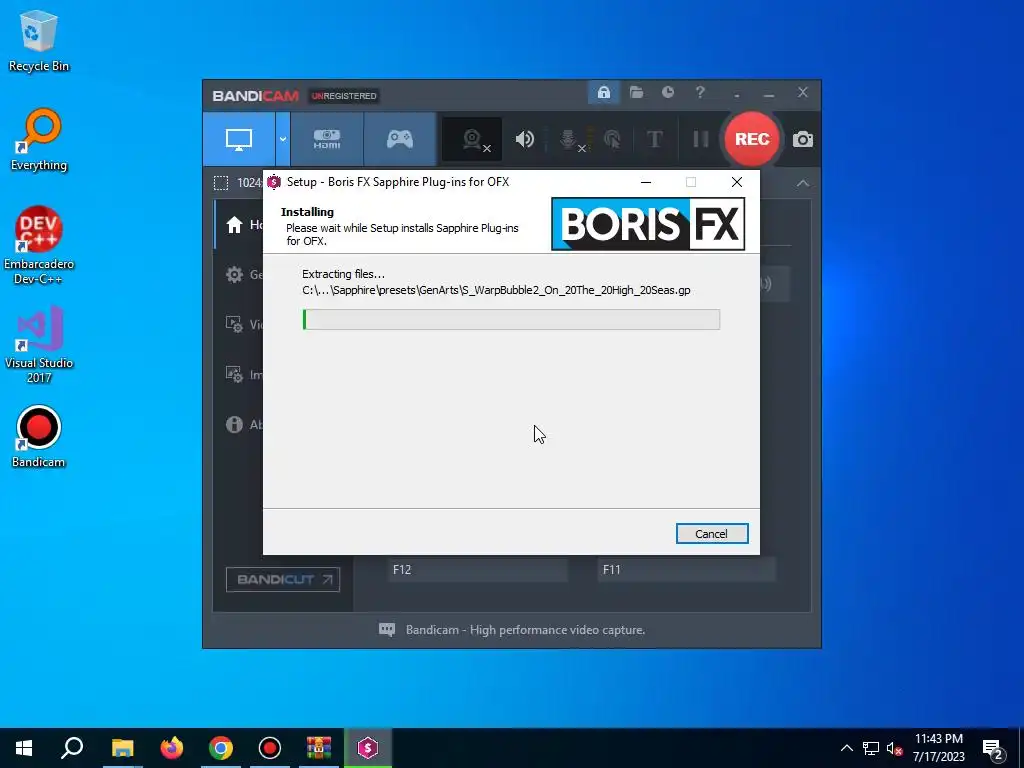Collapse Bandicam panel with chevron up
The height and width of the screenshot is (768, 1024).
pyautogui.click(x=803, y=184)
